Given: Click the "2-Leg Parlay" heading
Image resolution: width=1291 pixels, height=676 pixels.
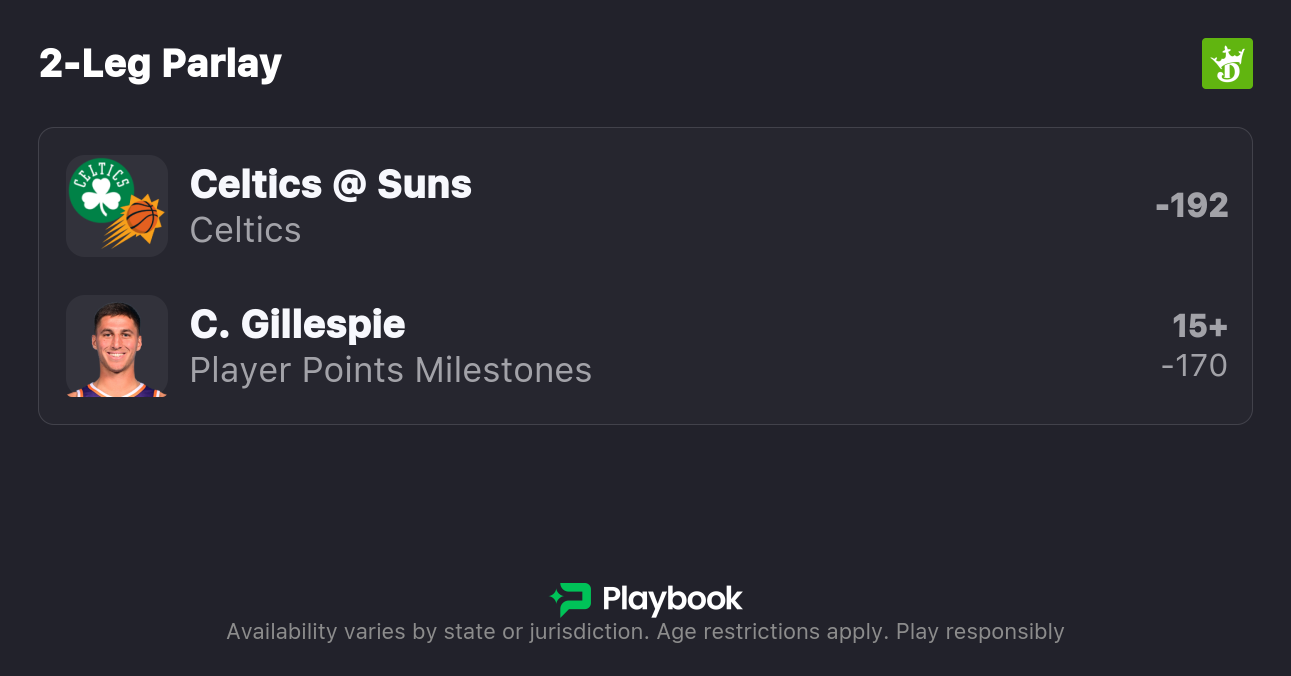Looking at the screenshot, I should pyautogui.click(x=160, y=64).
